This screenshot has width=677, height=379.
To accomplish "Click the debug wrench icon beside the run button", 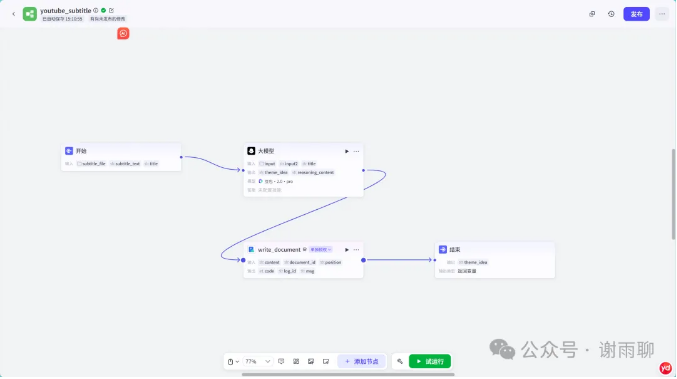I will coord(400,361).
